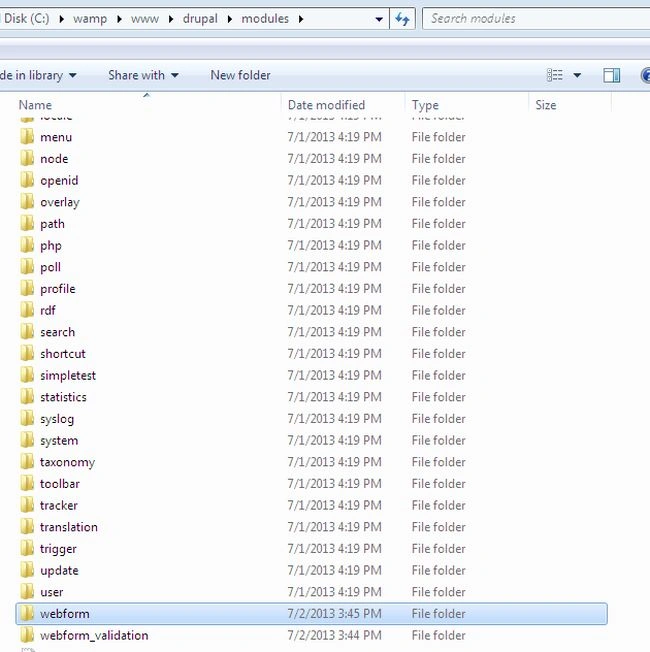
Task: Click the poll folder icon
Action: [27, 267]
